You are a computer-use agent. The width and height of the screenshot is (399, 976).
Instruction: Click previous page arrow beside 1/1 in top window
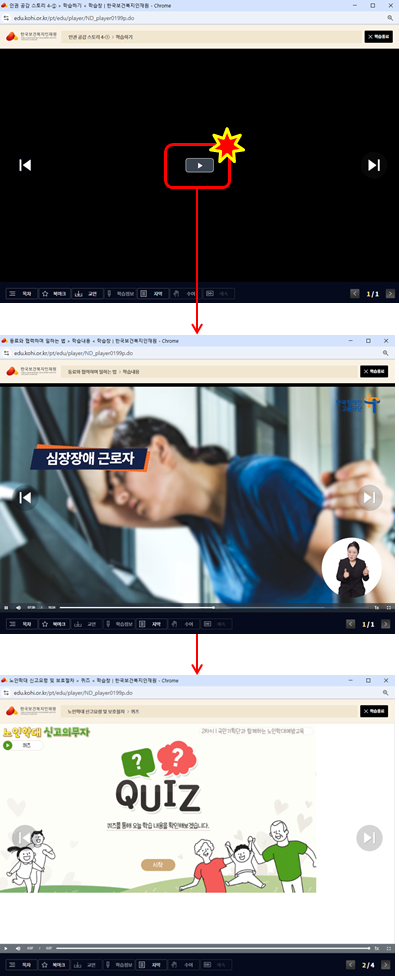(354, 293)
